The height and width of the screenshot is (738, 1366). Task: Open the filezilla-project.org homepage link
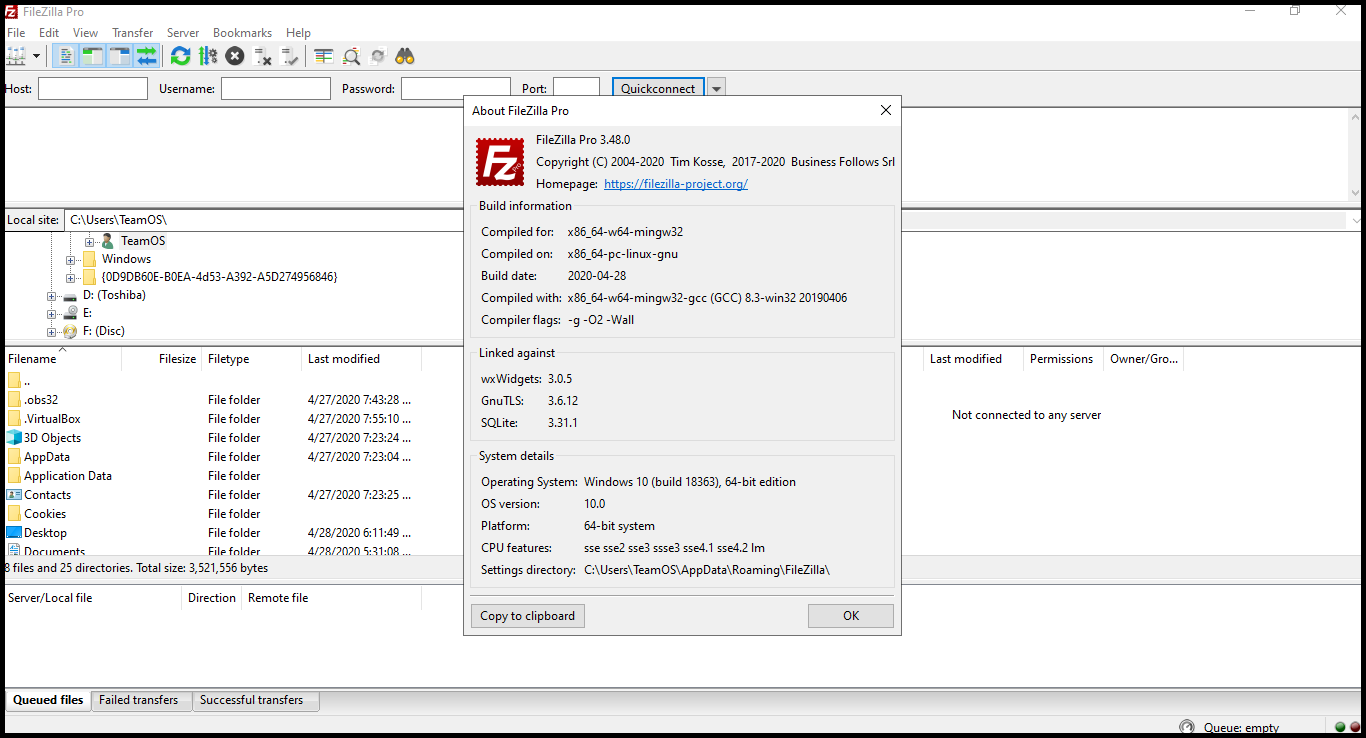[676, 184]
